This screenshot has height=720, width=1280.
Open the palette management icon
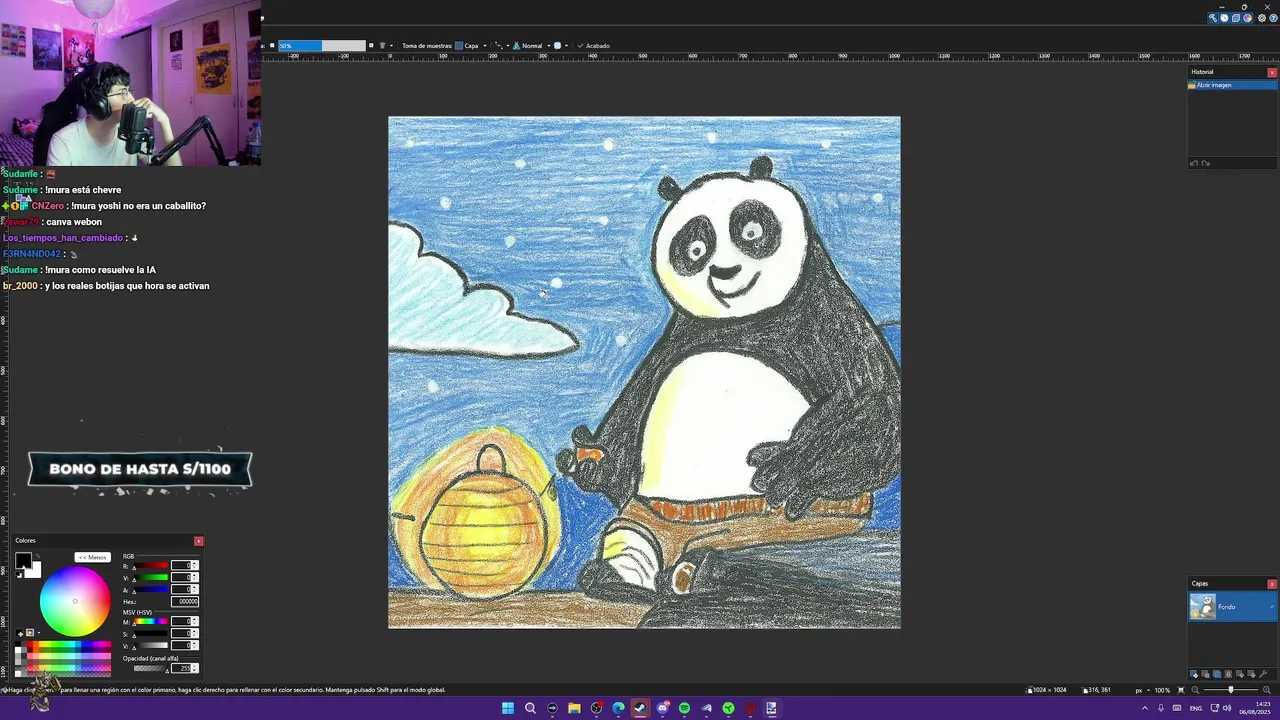point(30,633)
